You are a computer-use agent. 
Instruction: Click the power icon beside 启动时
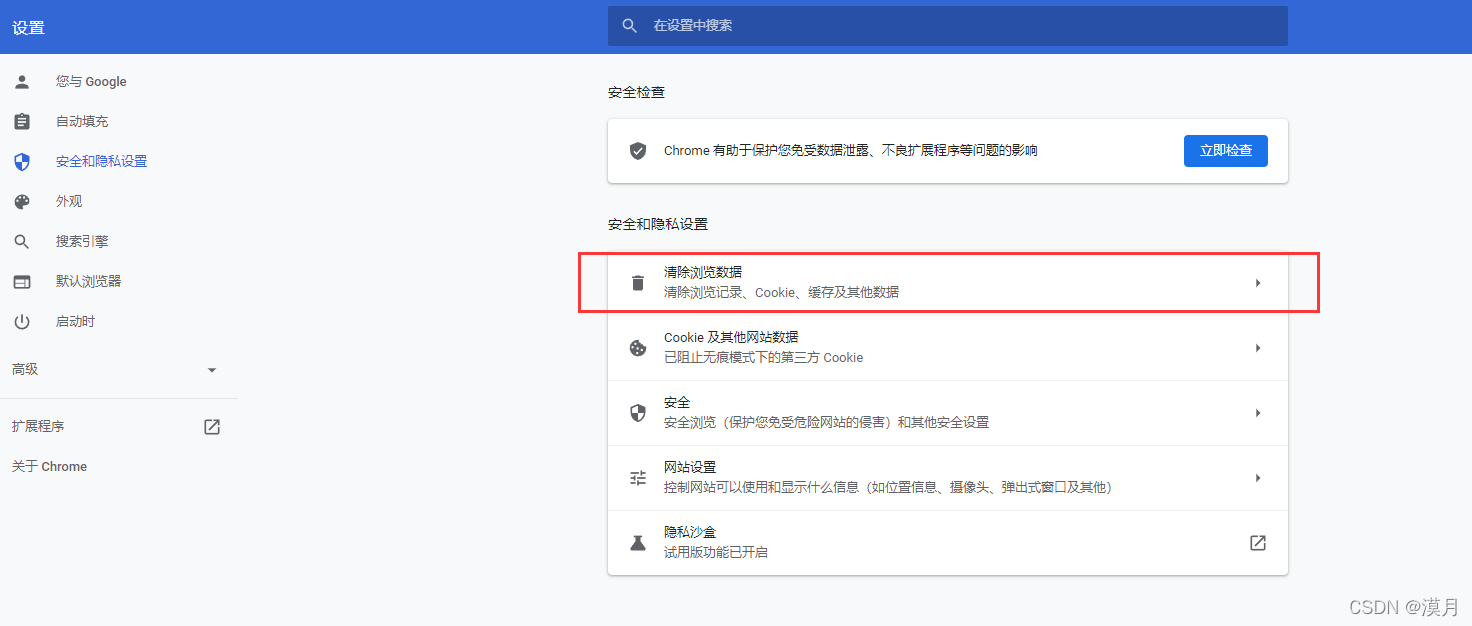click(22, 322)
